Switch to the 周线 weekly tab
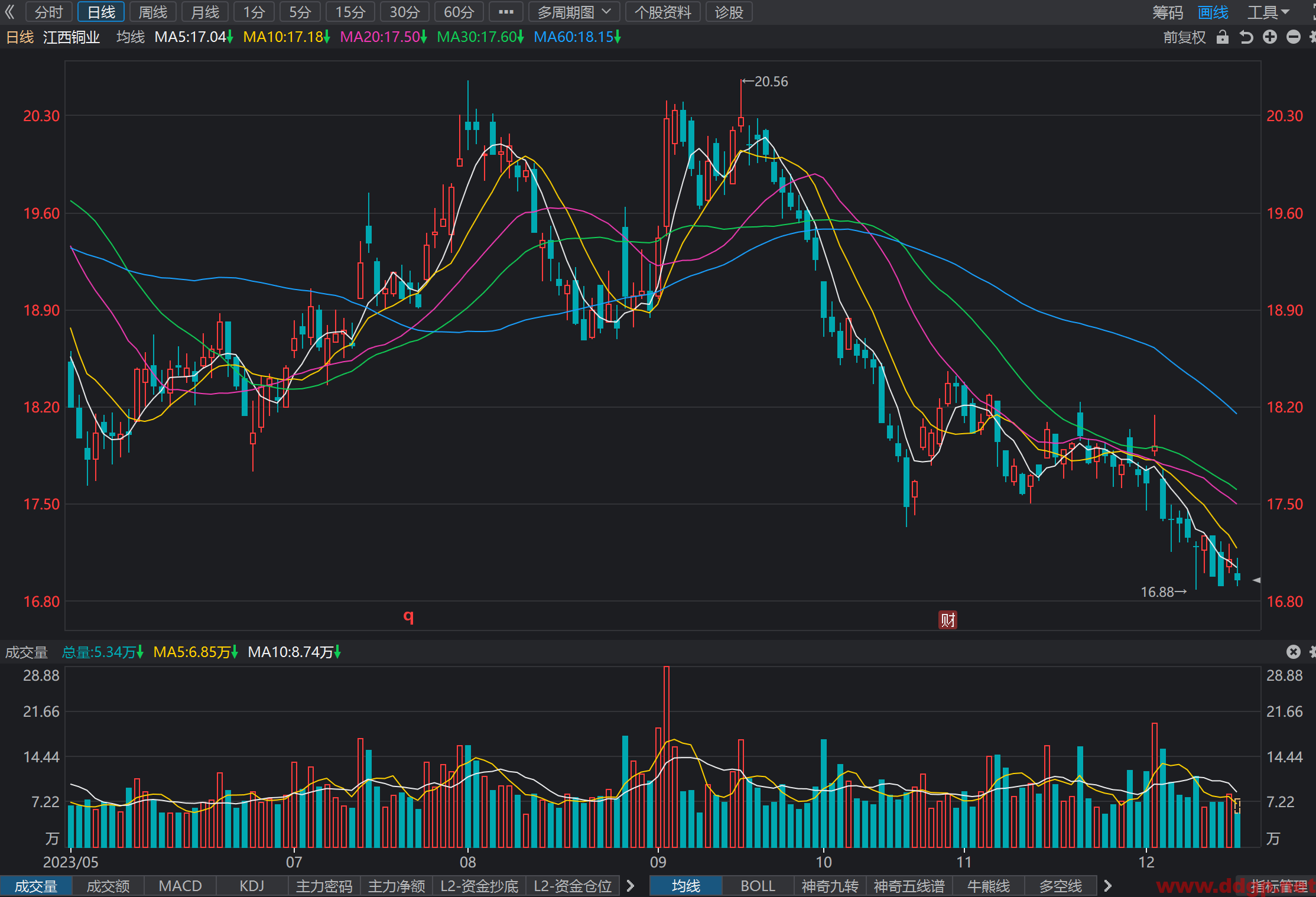The width and height of the screenshot is (1316, 897). (x=153, y=12)
